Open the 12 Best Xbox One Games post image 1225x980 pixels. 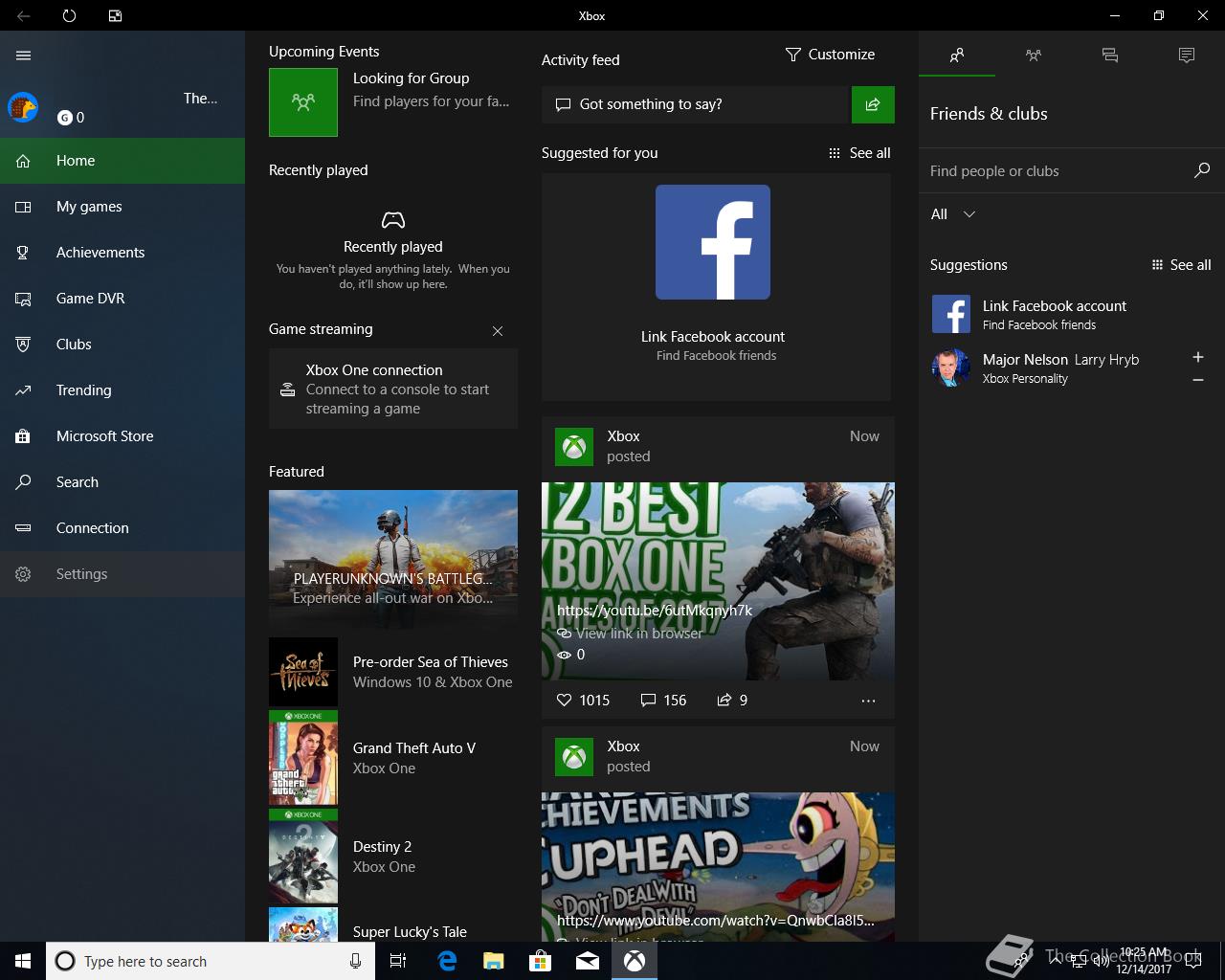[718, 581]
